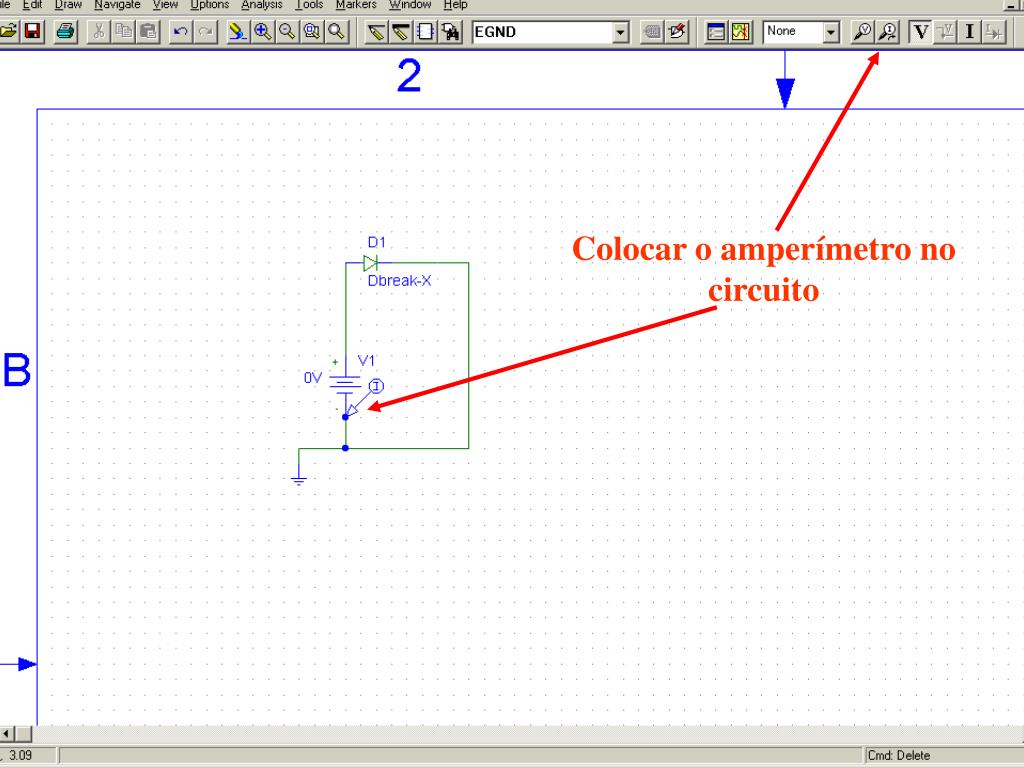
Task: Expand the EGND part list dropdown arrow
Action: pos(620,32)
